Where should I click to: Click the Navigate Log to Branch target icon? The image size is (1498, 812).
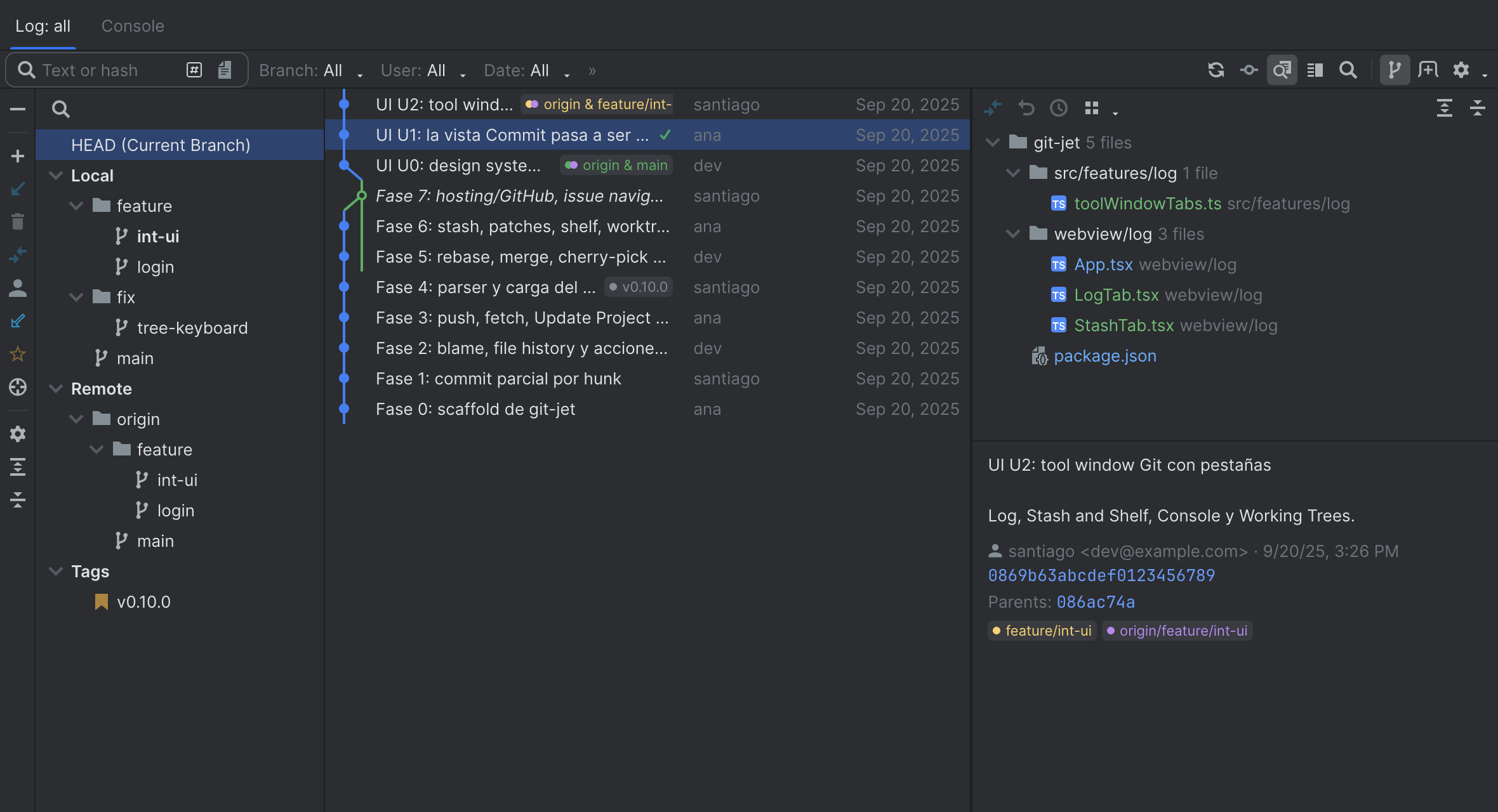pos(18,387)
